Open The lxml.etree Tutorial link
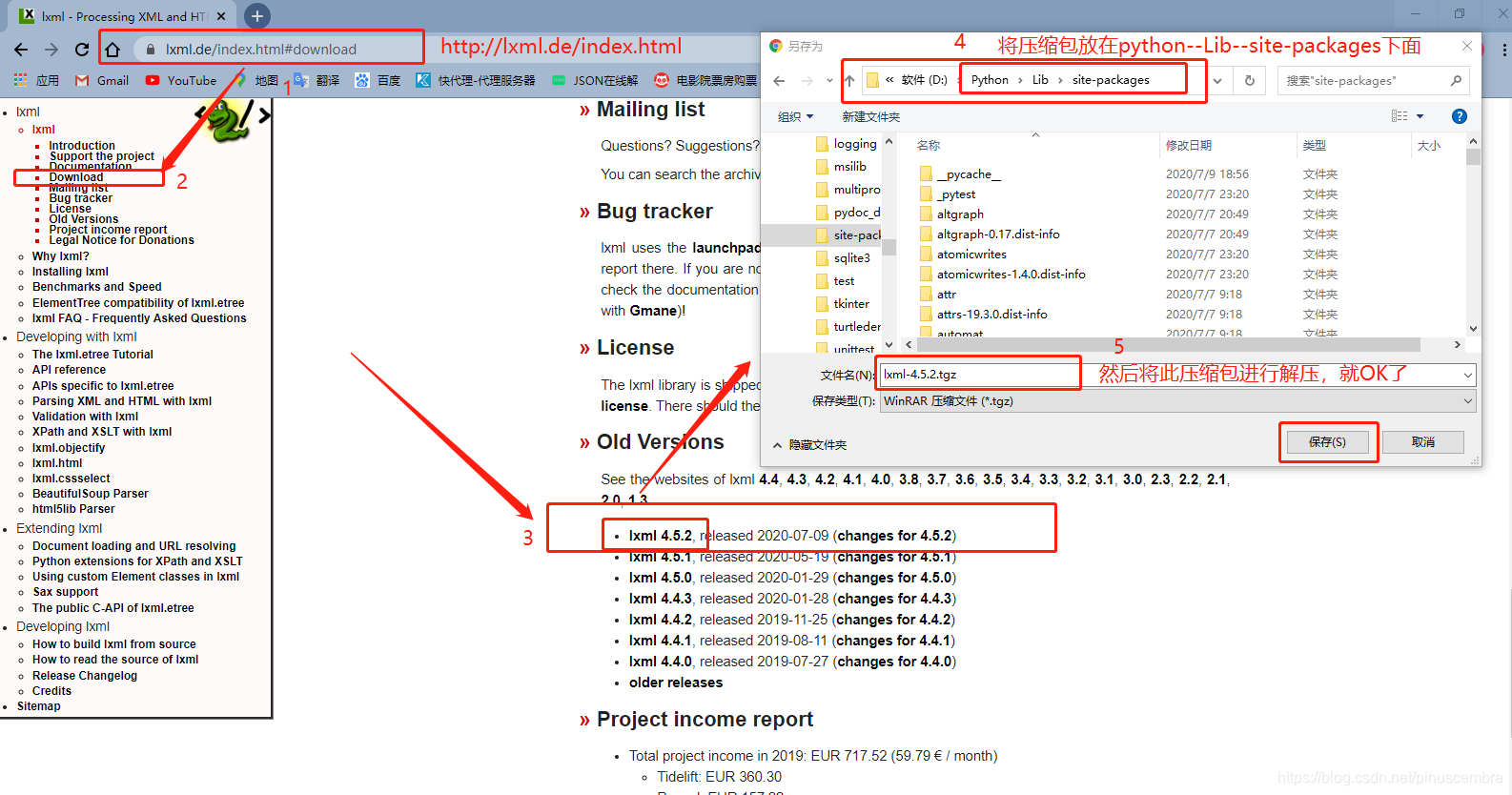This screenshot has width=1512, height=795. point(92,355)
